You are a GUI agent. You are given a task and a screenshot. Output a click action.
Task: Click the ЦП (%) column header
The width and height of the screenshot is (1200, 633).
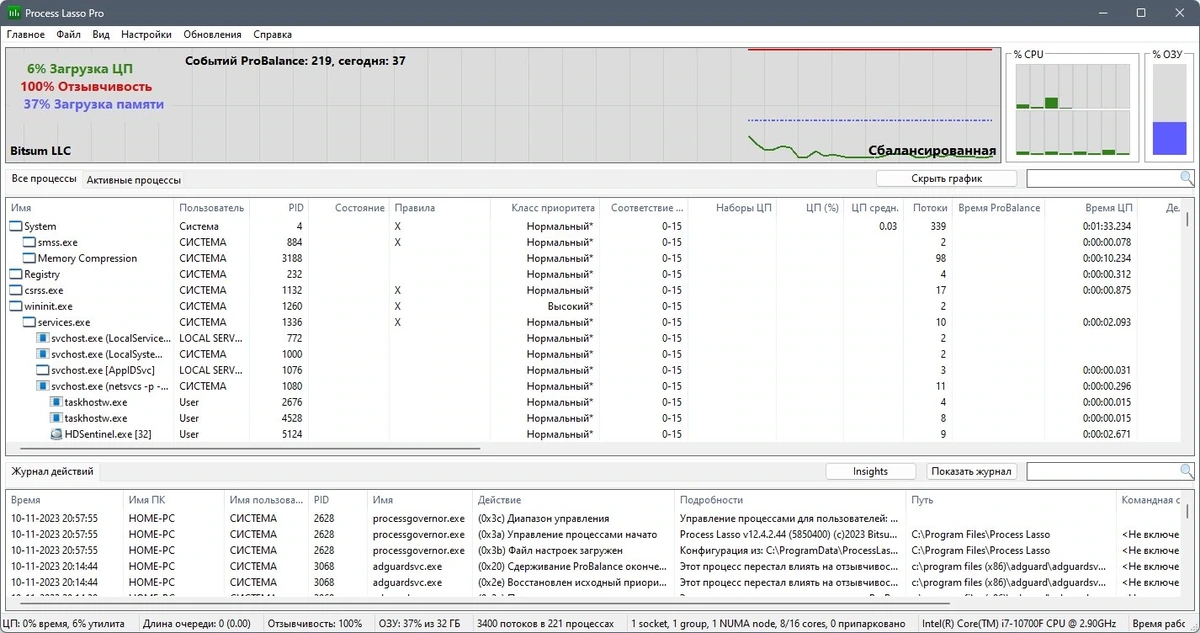pos(809,208)
